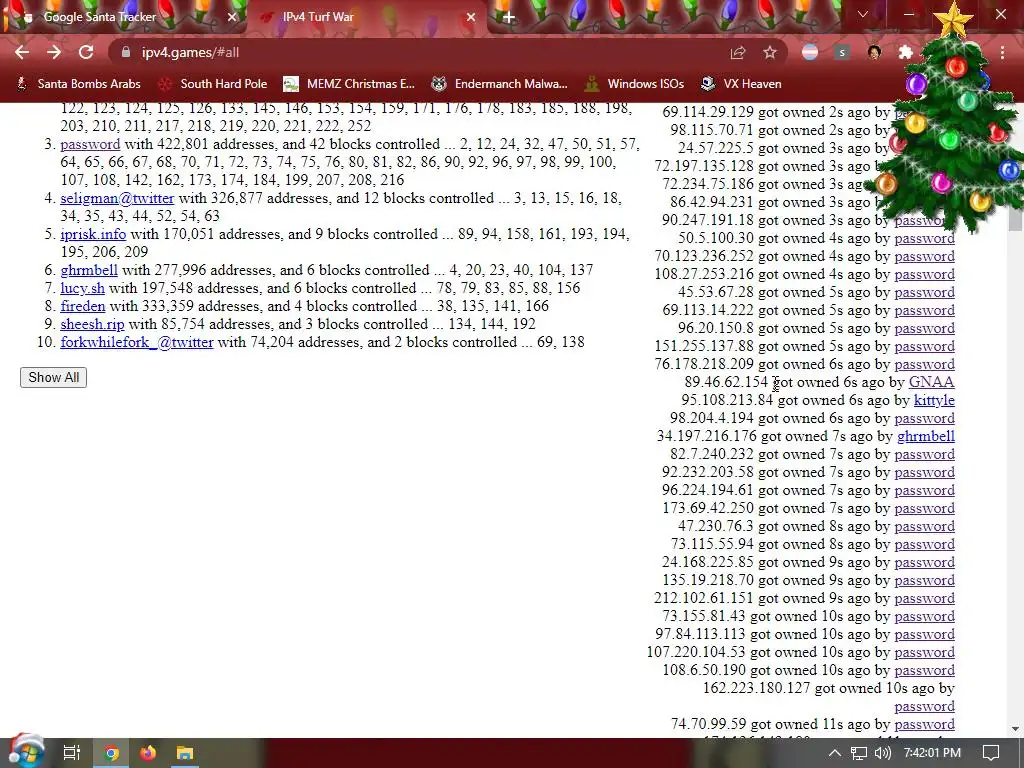
Task: Click the Windows ISOs bookmark favicon
Action: tap(592, 84)
